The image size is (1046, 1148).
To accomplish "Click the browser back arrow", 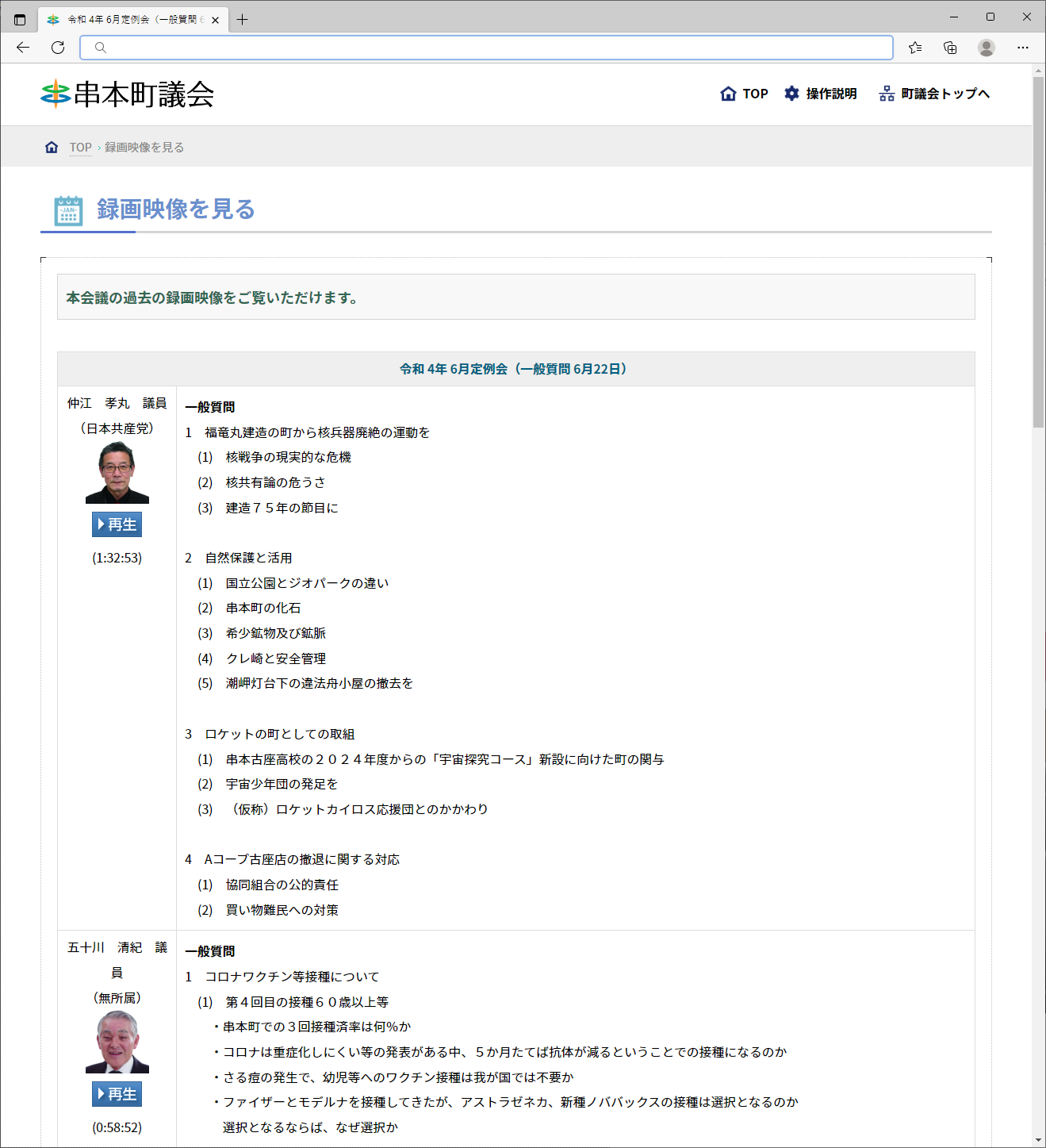I will pyautogui.click(x=23, y=48).
